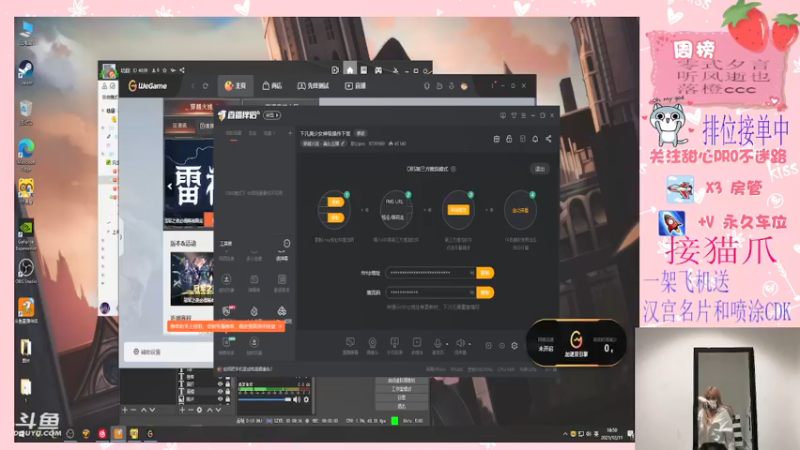Screen dimensions: 800x450
Task: Click 设置 button in OBS controls
Action: coord(402,397)
